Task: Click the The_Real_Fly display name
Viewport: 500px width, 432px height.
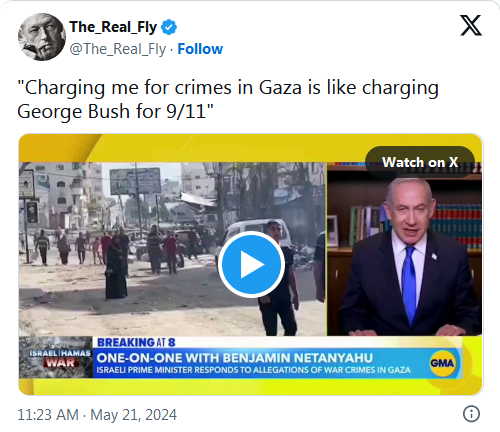Action: pos(113,27)
